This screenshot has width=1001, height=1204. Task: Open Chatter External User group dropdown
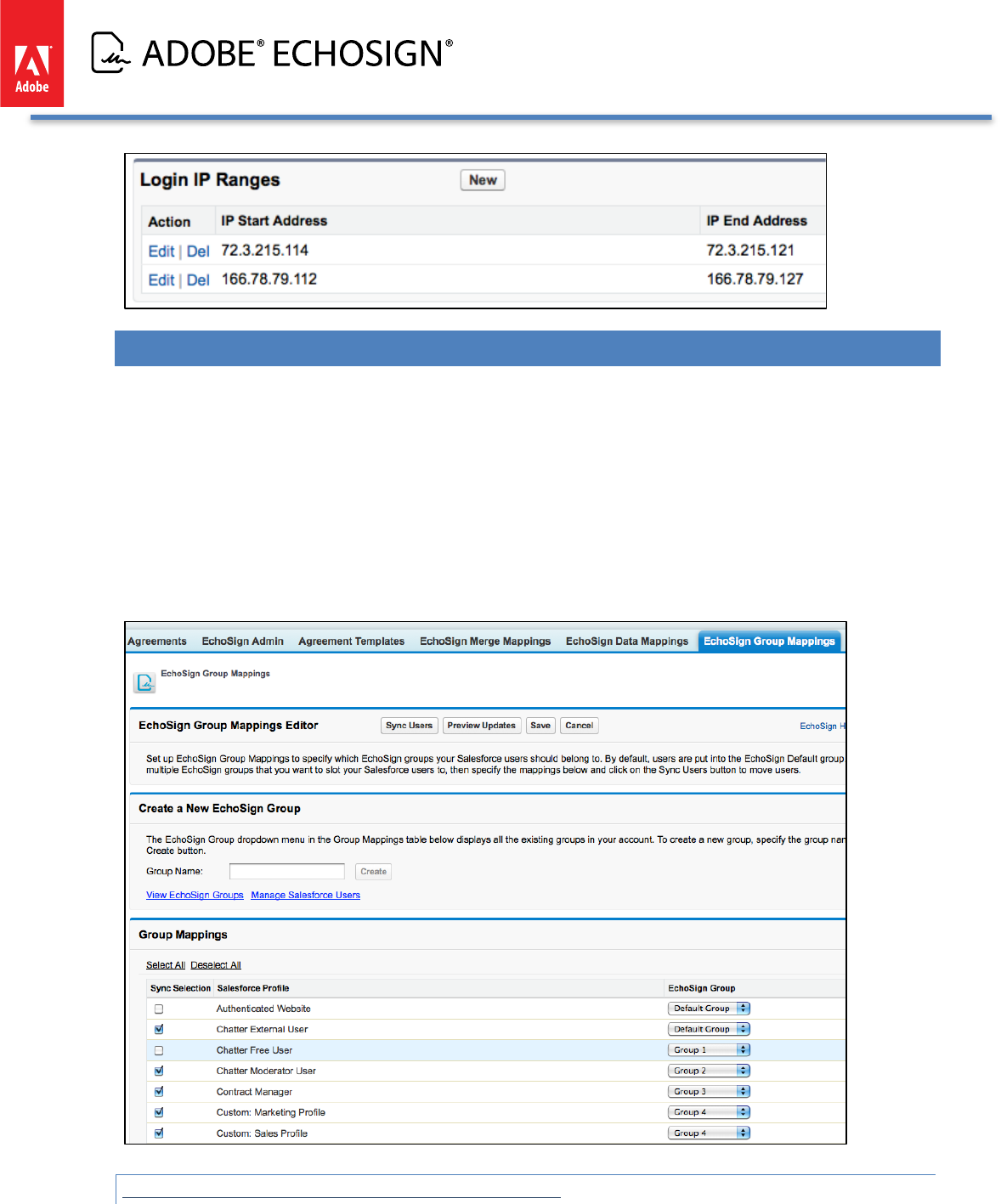(709, 1029)
